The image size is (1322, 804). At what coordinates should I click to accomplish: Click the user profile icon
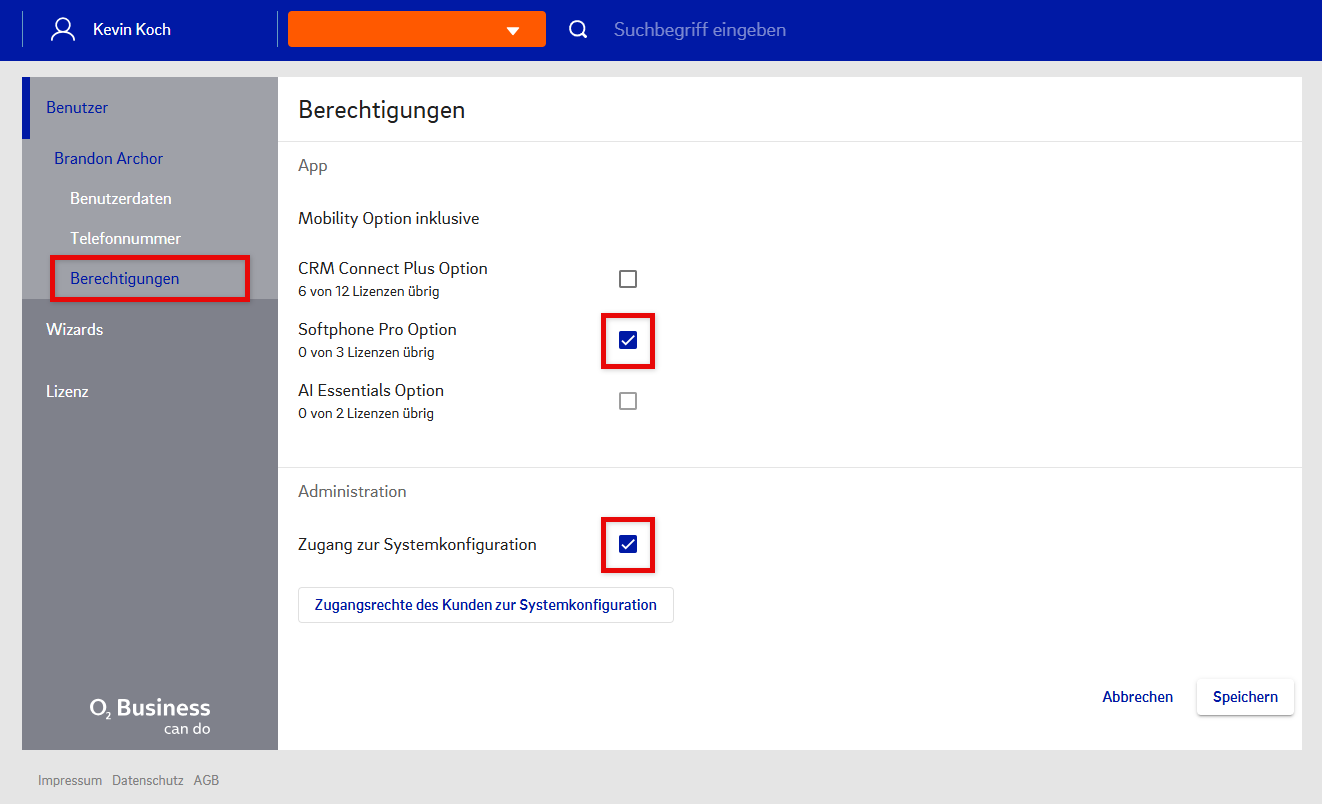(x=63, y=29)
